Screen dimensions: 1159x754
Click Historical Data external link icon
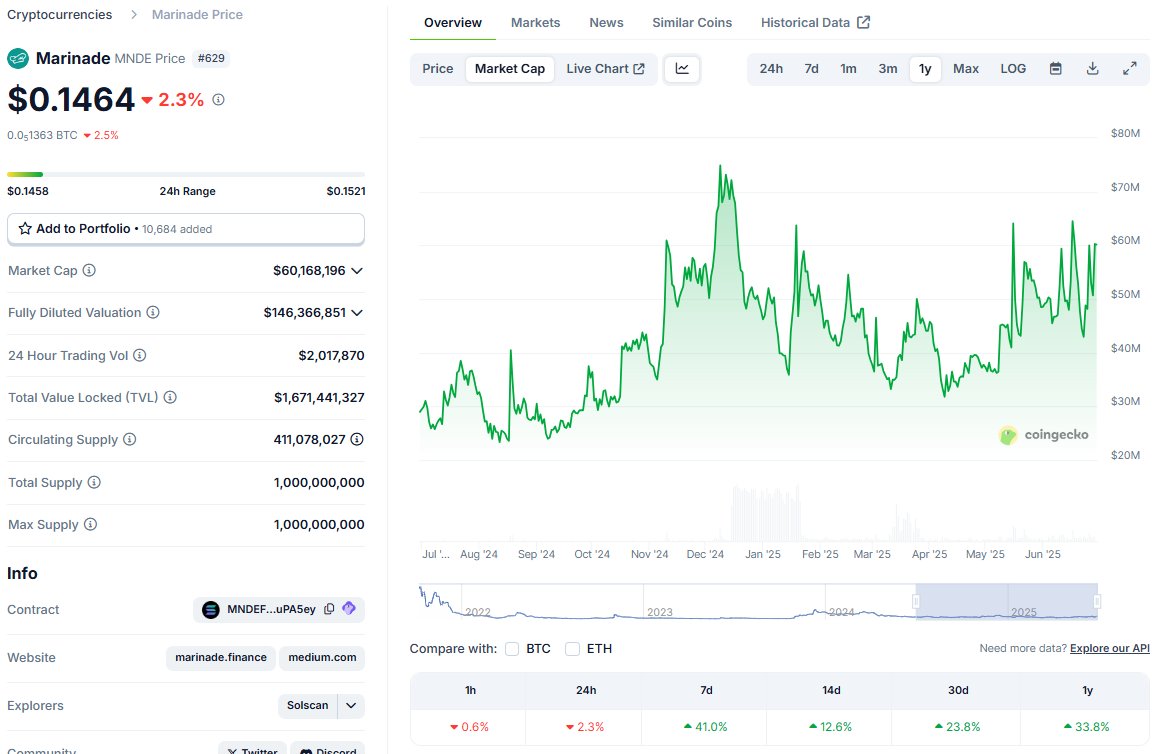pyautogui.click(x=863, y=22)
